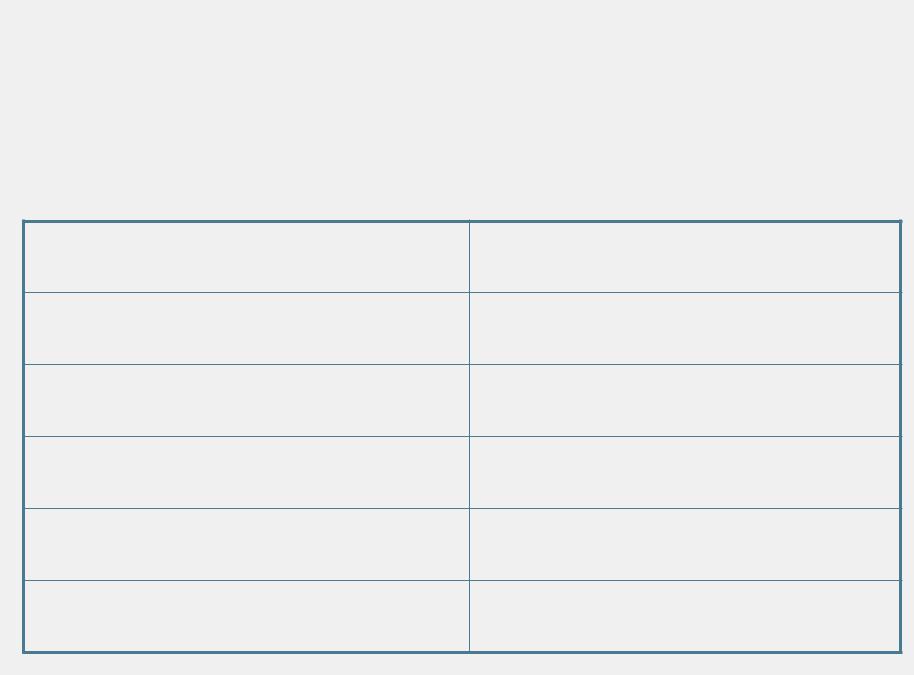Click the empty area above the table
This screenshot has height=675, width=914.
457,110
